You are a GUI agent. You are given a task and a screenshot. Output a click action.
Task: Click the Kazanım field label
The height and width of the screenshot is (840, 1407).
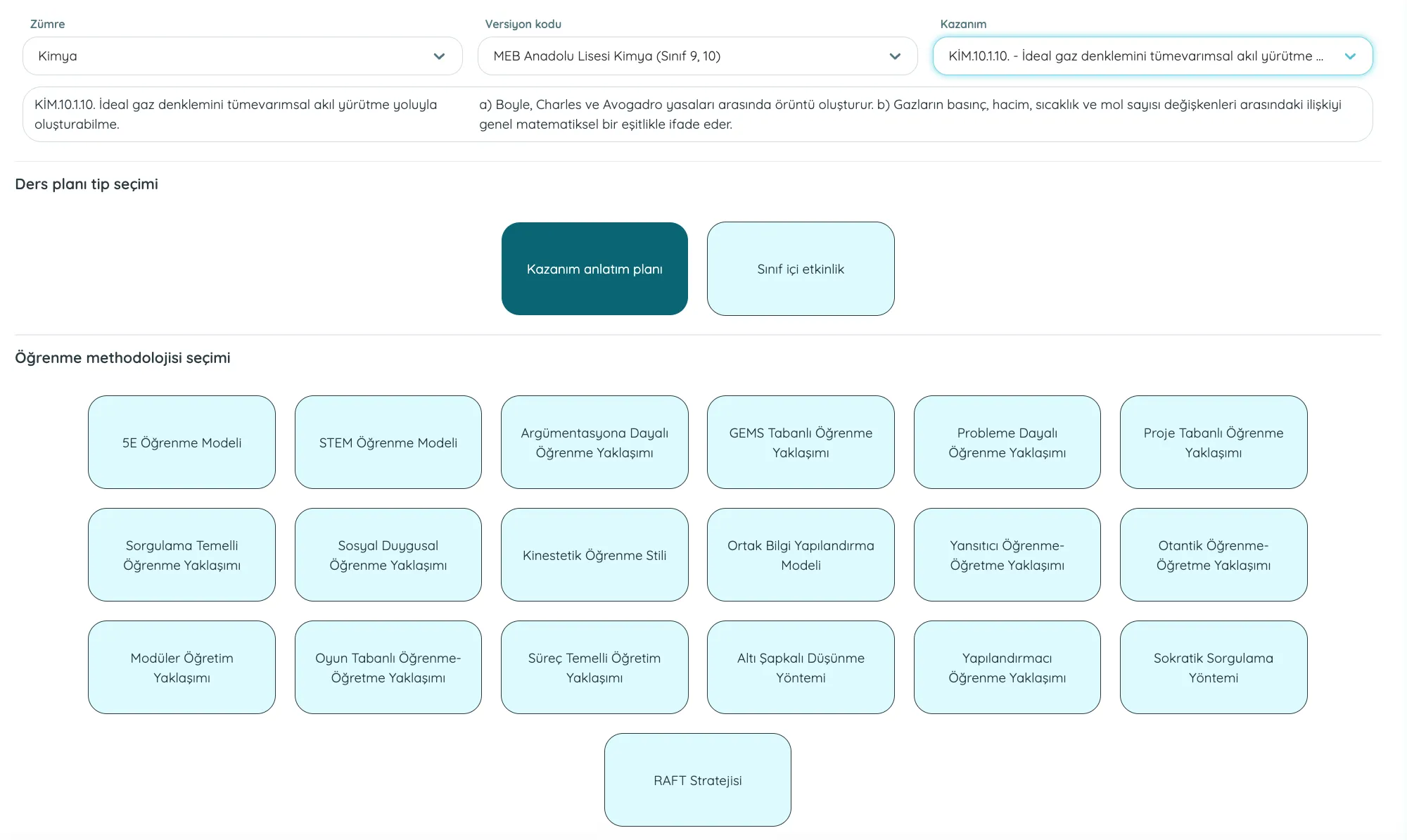coord(963,24)
